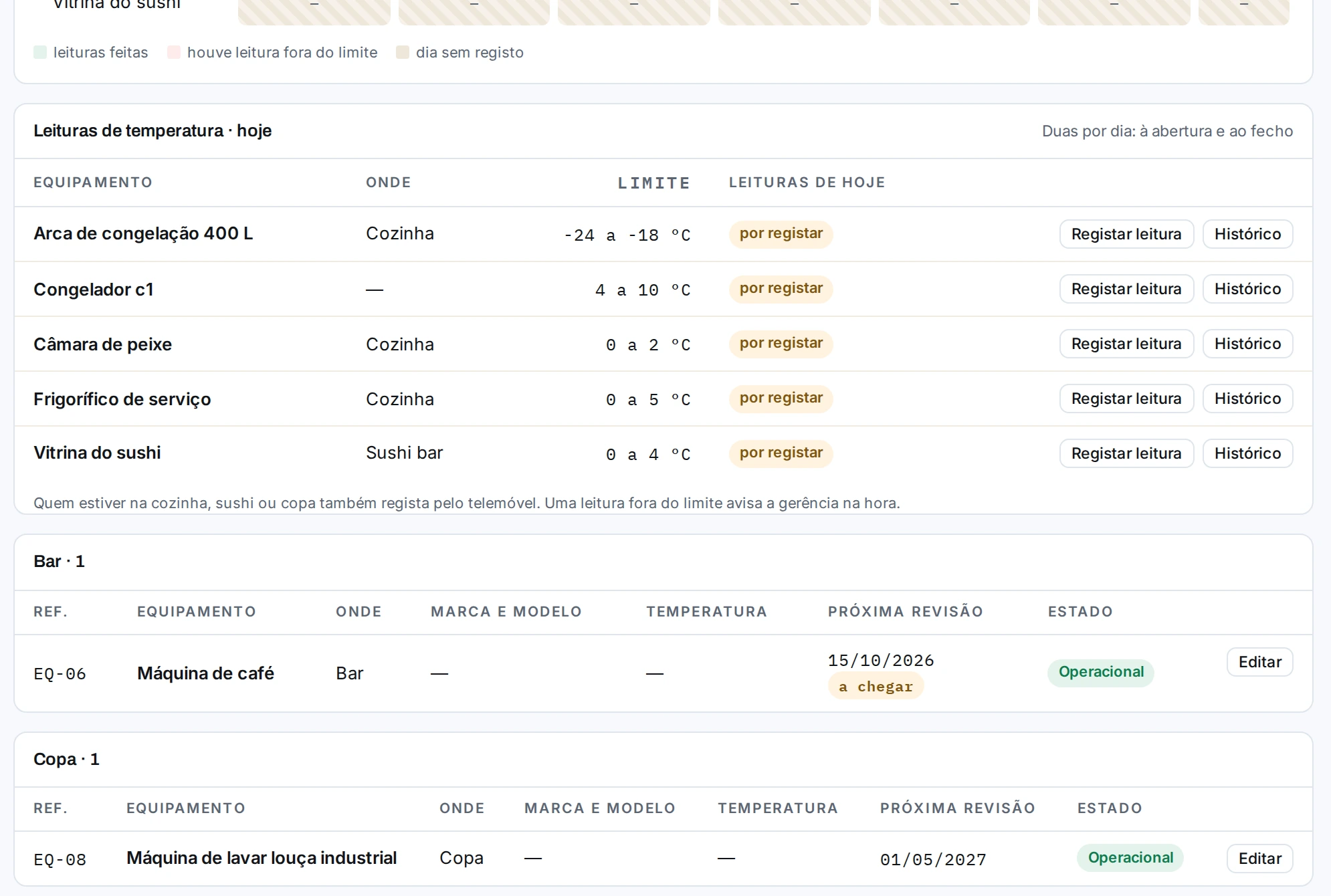Open Histórico for Vitrina do sushi
The image size is (1331, 896).
[1247, 453]
